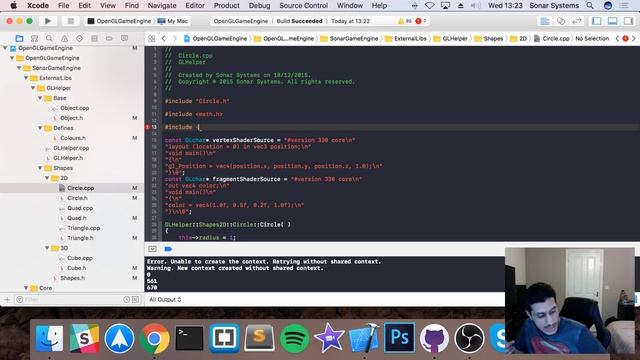Viewport: 640px width, 360px height.
Task: Open the Debug navigator
Action: point(94,38)
